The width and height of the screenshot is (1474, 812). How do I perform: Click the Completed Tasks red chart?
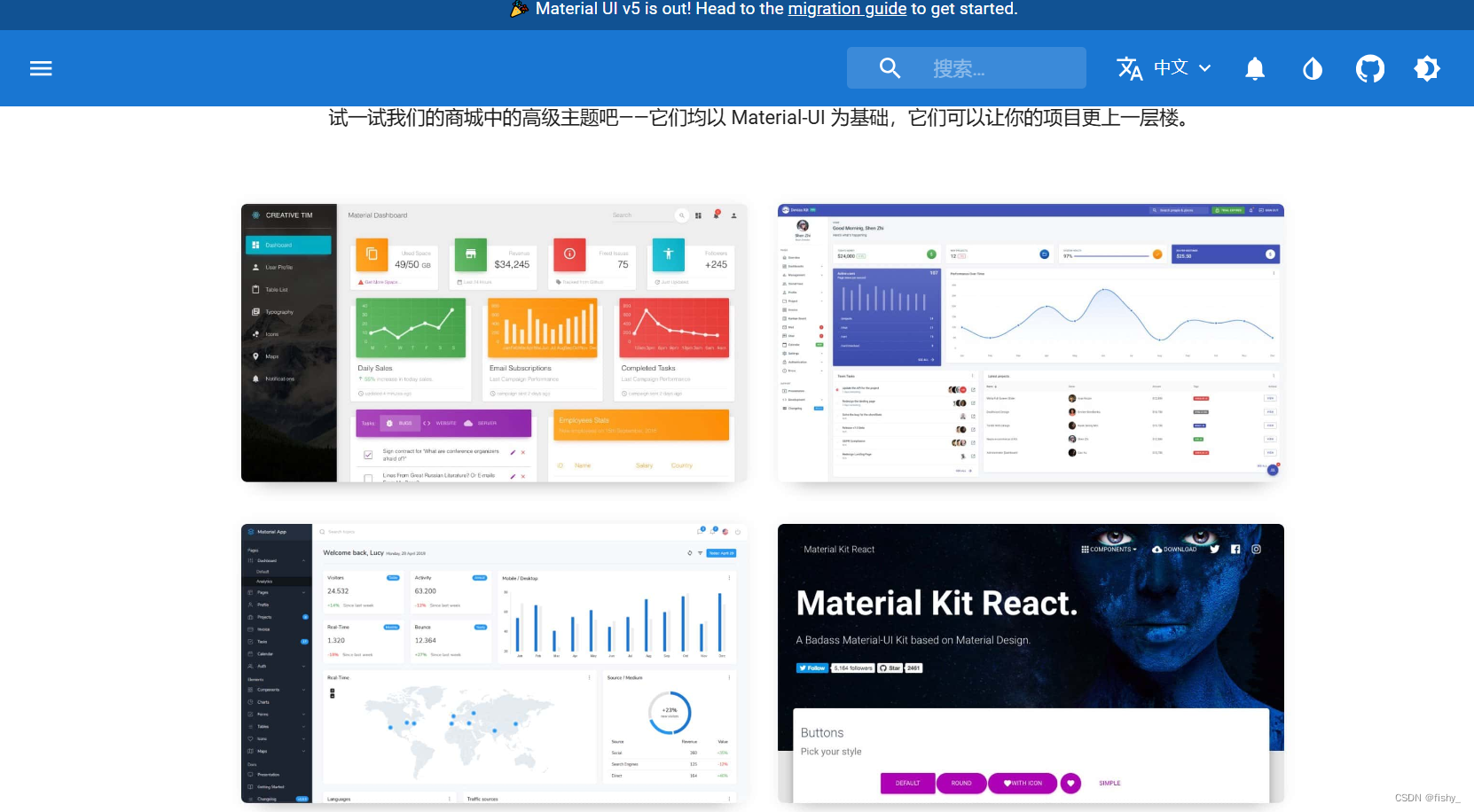675,328
